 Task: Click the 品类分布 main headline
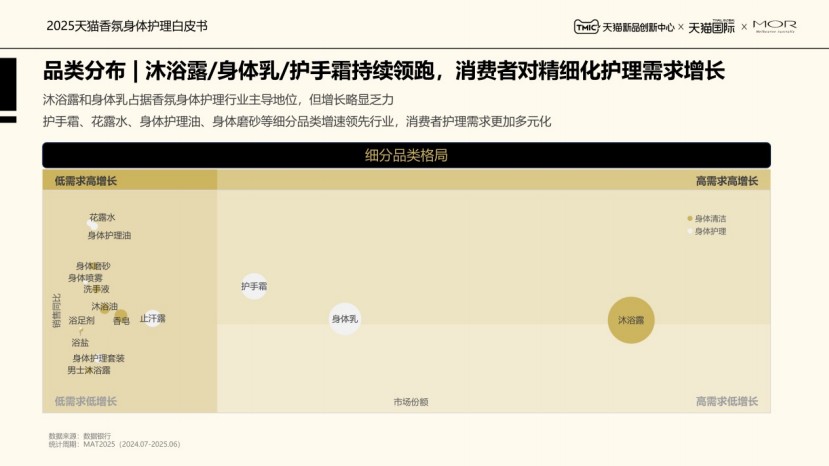[383, 70]
